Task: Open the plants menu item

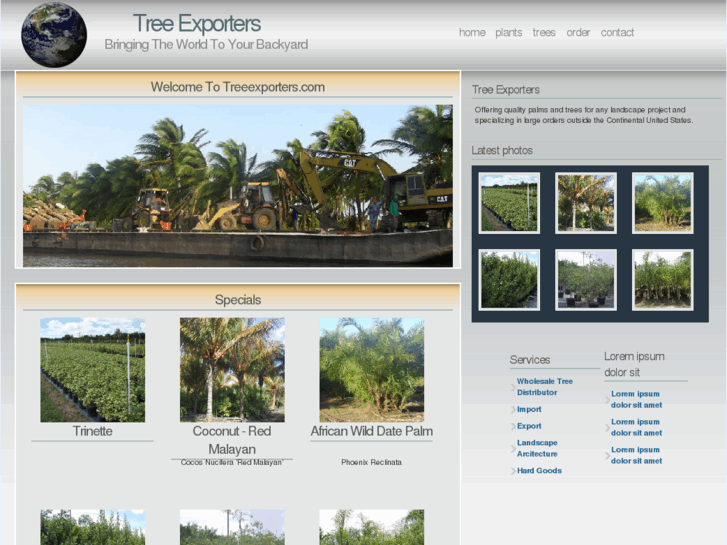Action: tap(509, 32)
